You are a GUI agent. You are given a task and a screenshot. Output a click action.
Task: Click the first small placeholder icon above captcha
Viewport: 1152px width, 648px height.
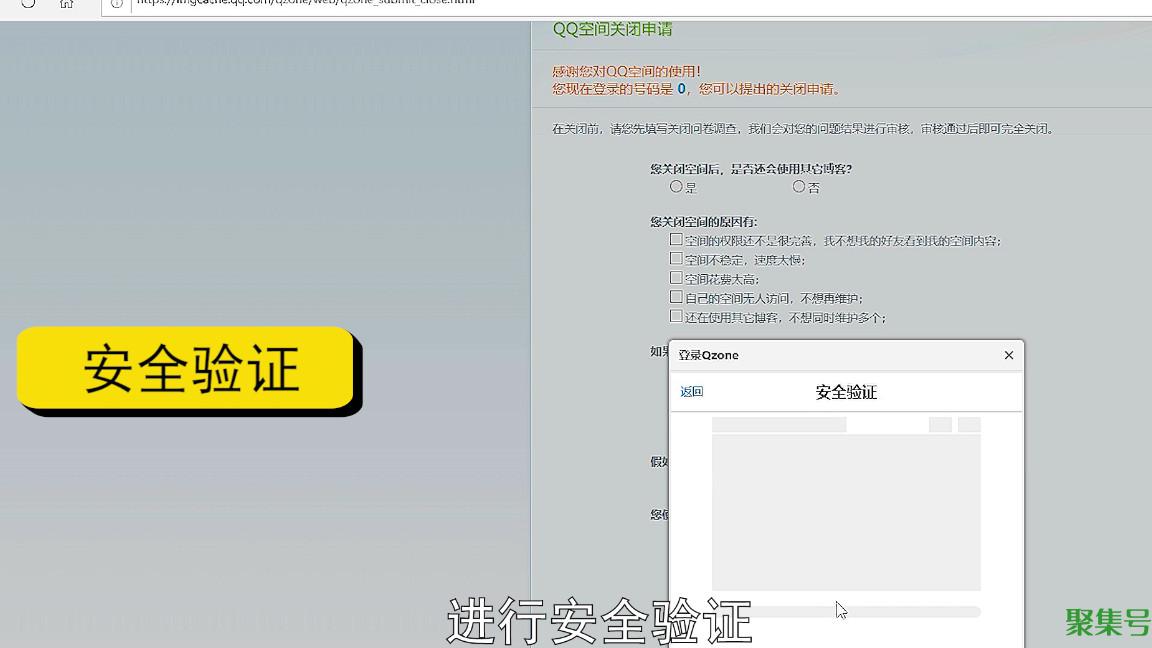pyautogui.click(x=939, y=425)
